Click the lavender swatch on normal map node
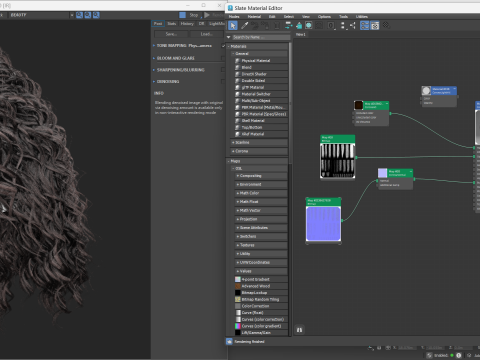Image resolution: width=480 pixels, height=360 pixels. click(x=382, y=173)
